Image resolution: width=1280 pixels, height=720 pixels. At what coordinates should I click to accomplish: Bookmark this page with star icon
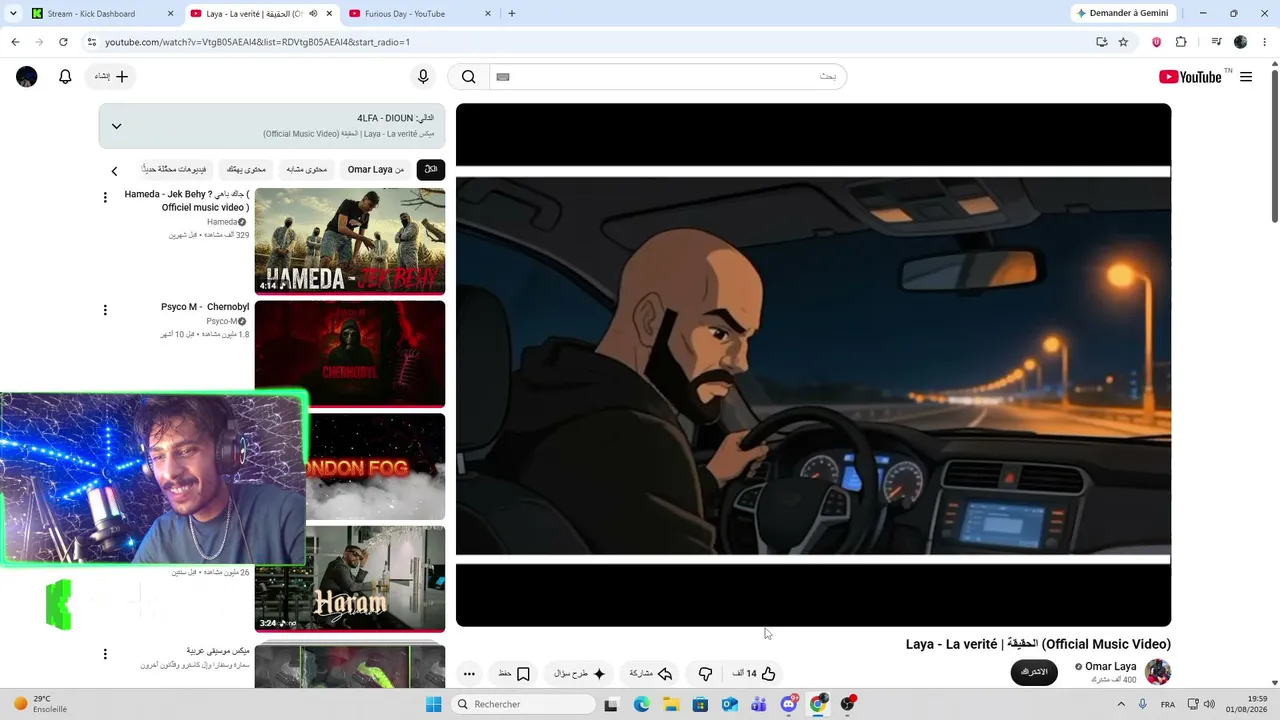pyautogui.click(x=1123, y=42)
